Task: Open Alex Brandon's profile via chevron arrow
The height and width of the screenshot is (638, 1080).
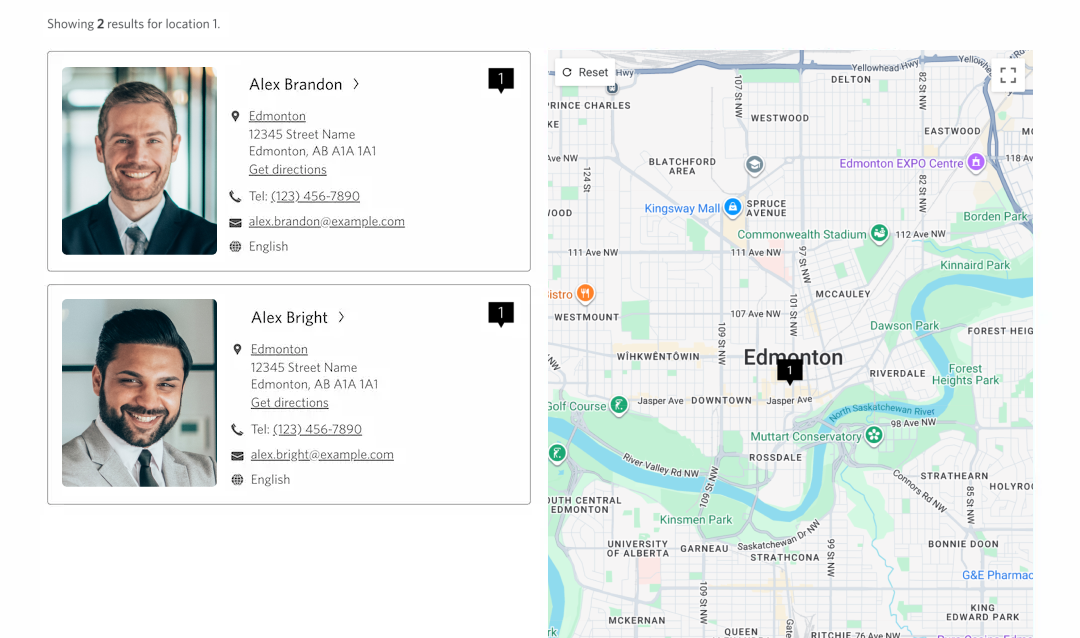Action: point(356,85)
